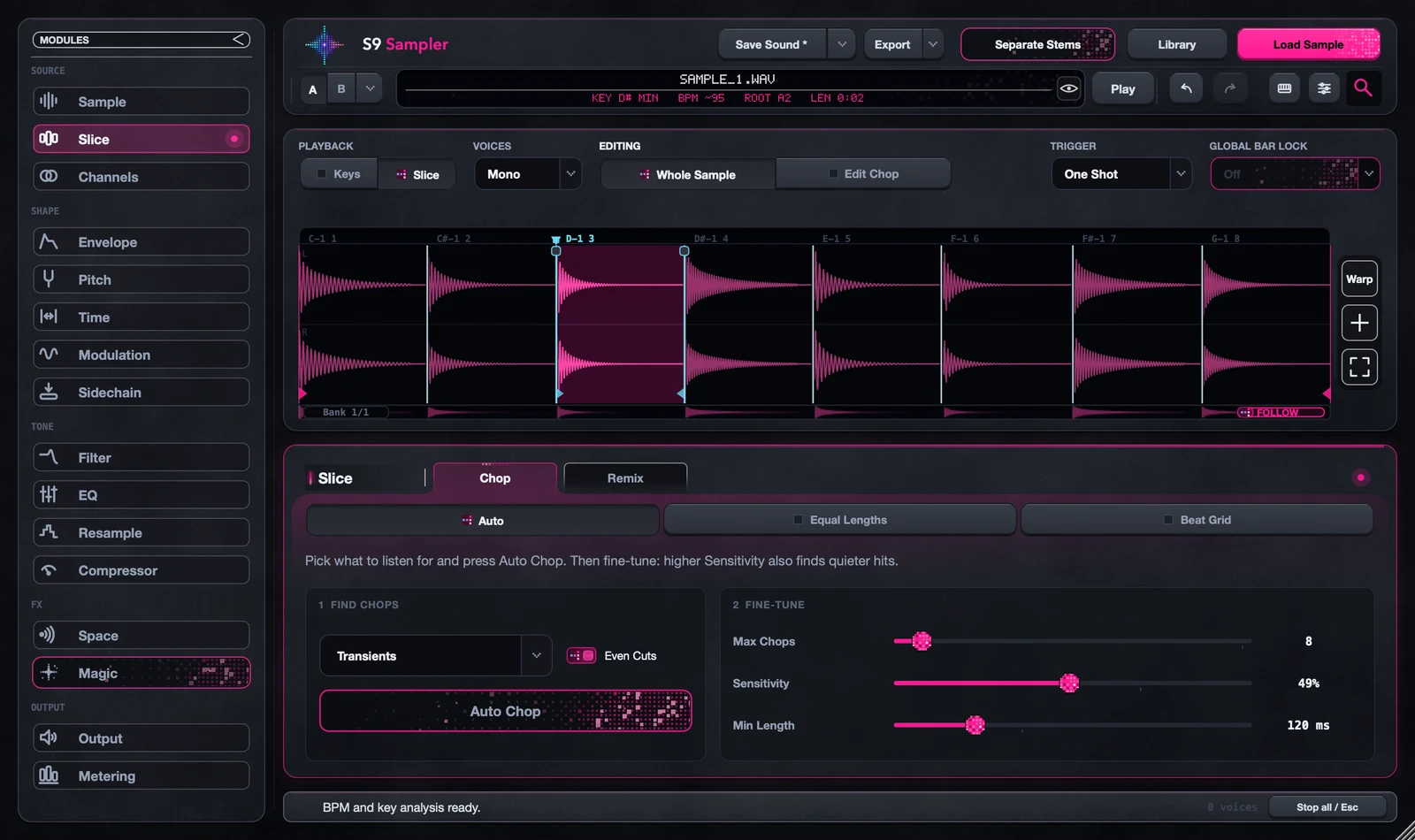Toggle the Follow button under waveform
This screenshot has width=1415, height=840.
point(1281,412)
